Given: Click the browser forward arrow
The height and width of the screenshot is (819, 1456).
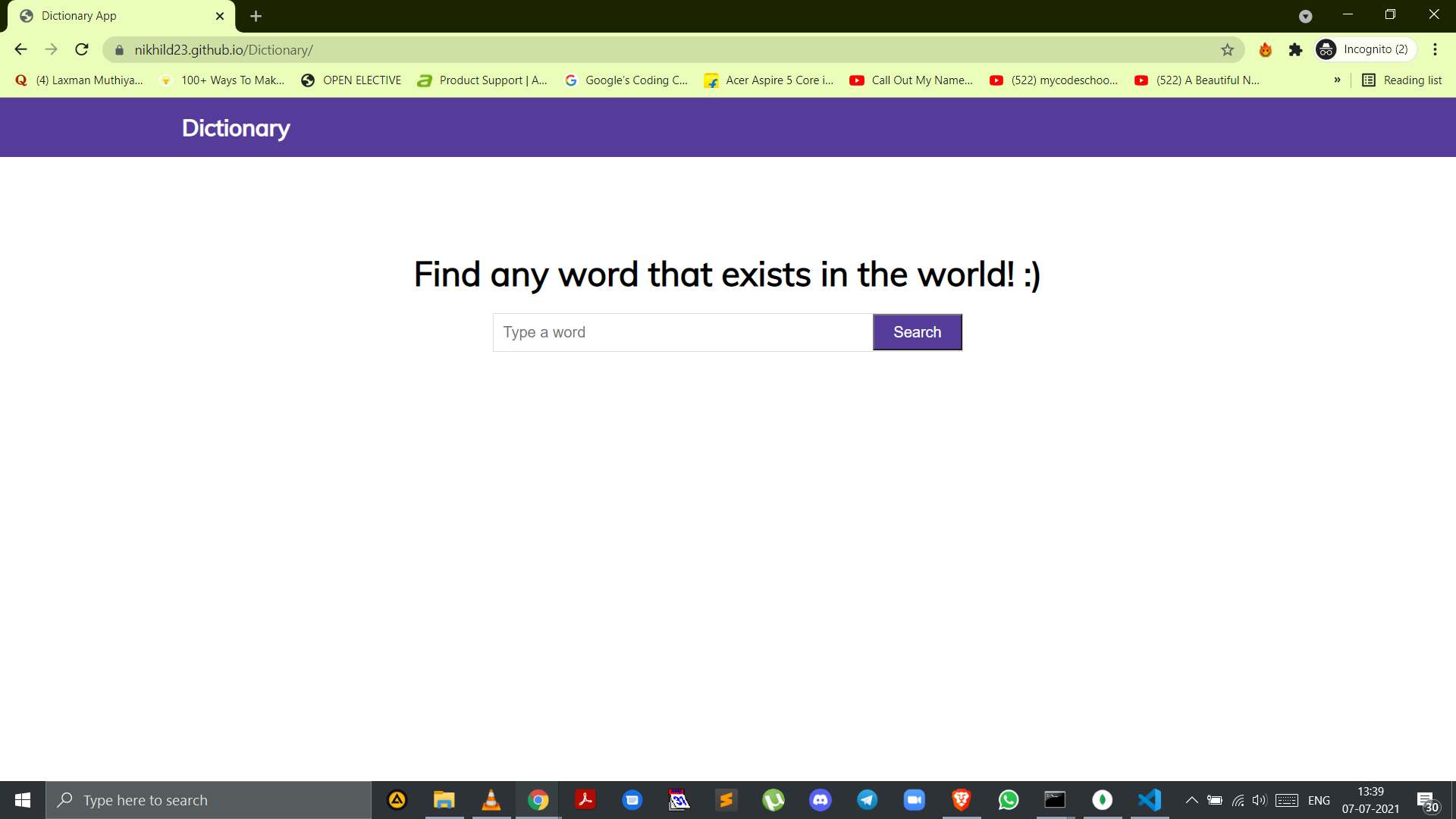Looking at the screenshot, I should point(51,49).
